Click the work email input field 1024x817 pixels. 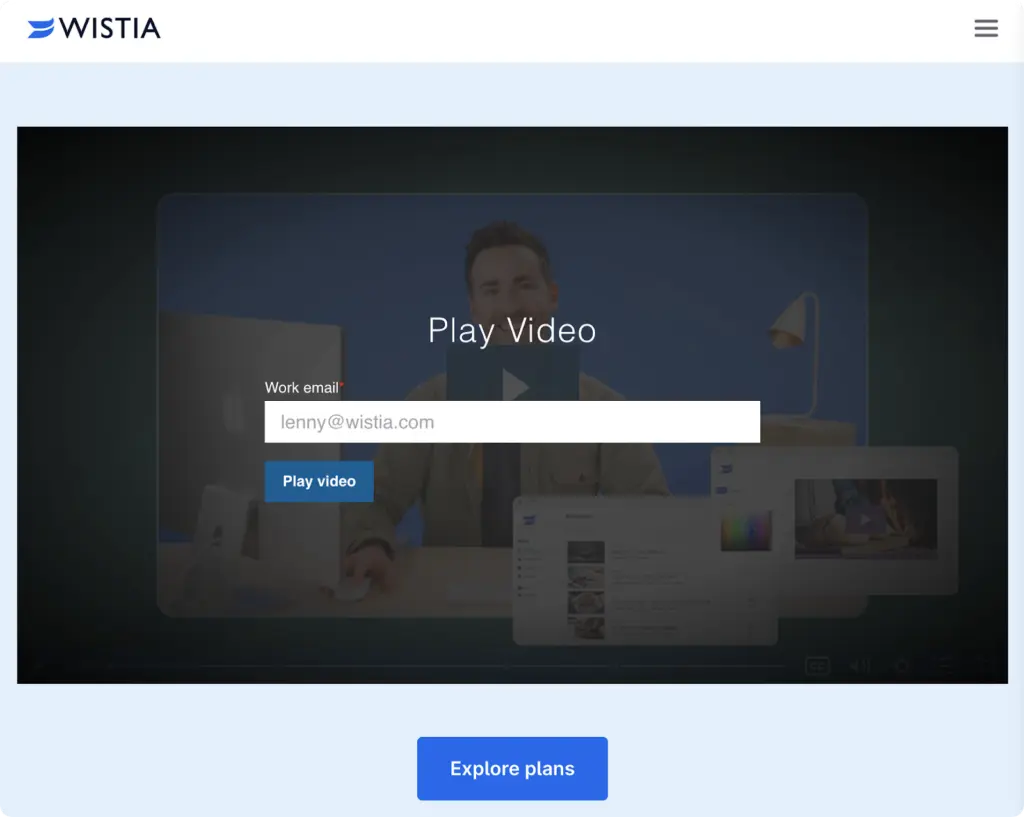(x=512, y=421)
